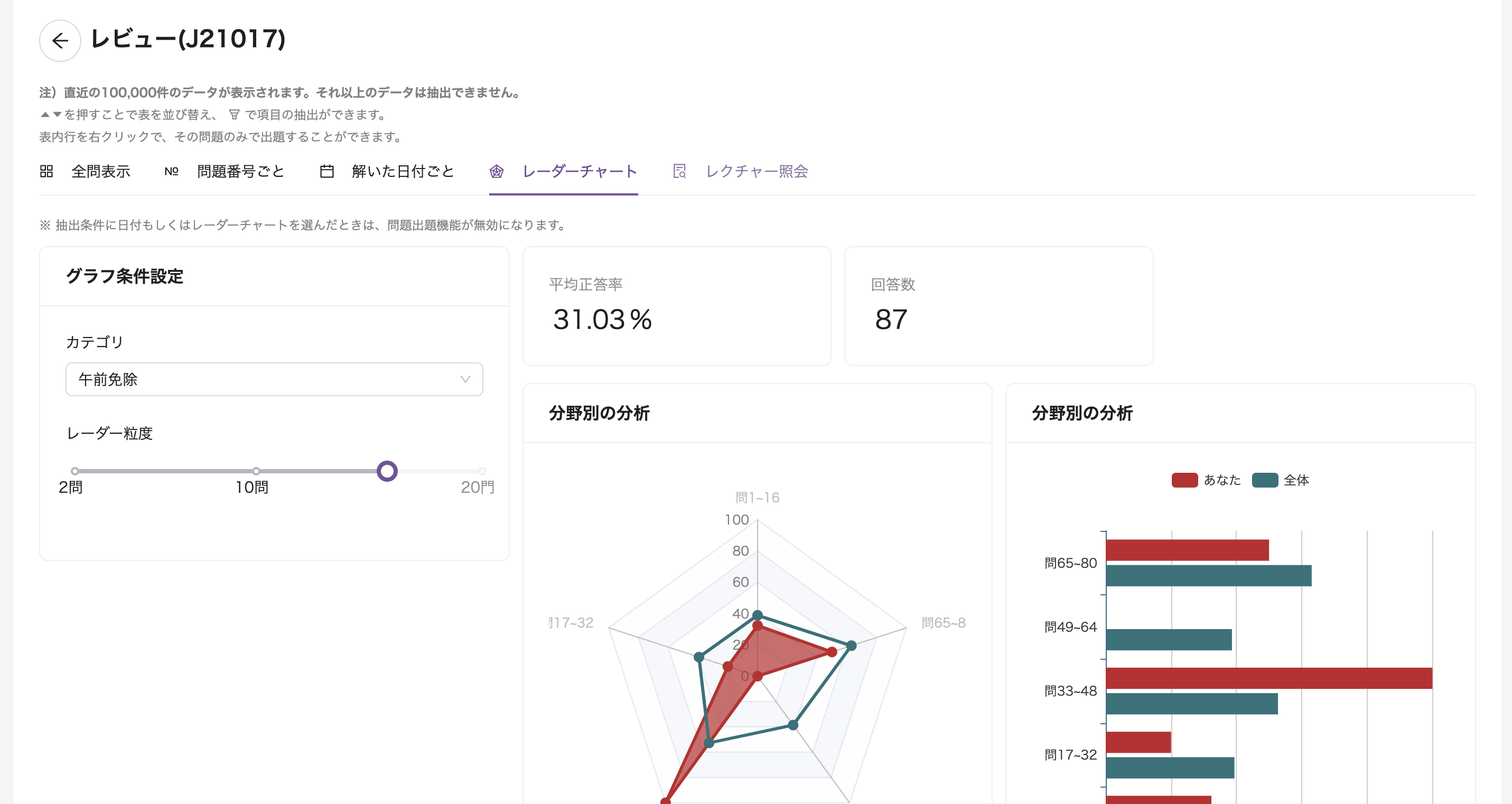Open the レクチャー照会 tab
This screenshot has width=1512, height=804.
[757, 171]
